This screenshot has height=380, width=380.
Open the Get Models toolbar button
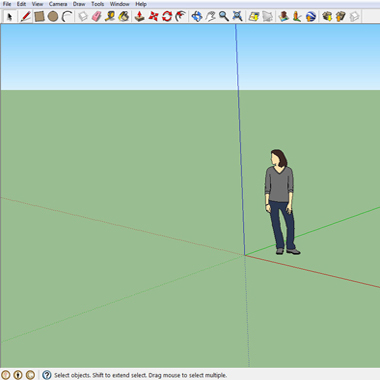tap(327, 16)
